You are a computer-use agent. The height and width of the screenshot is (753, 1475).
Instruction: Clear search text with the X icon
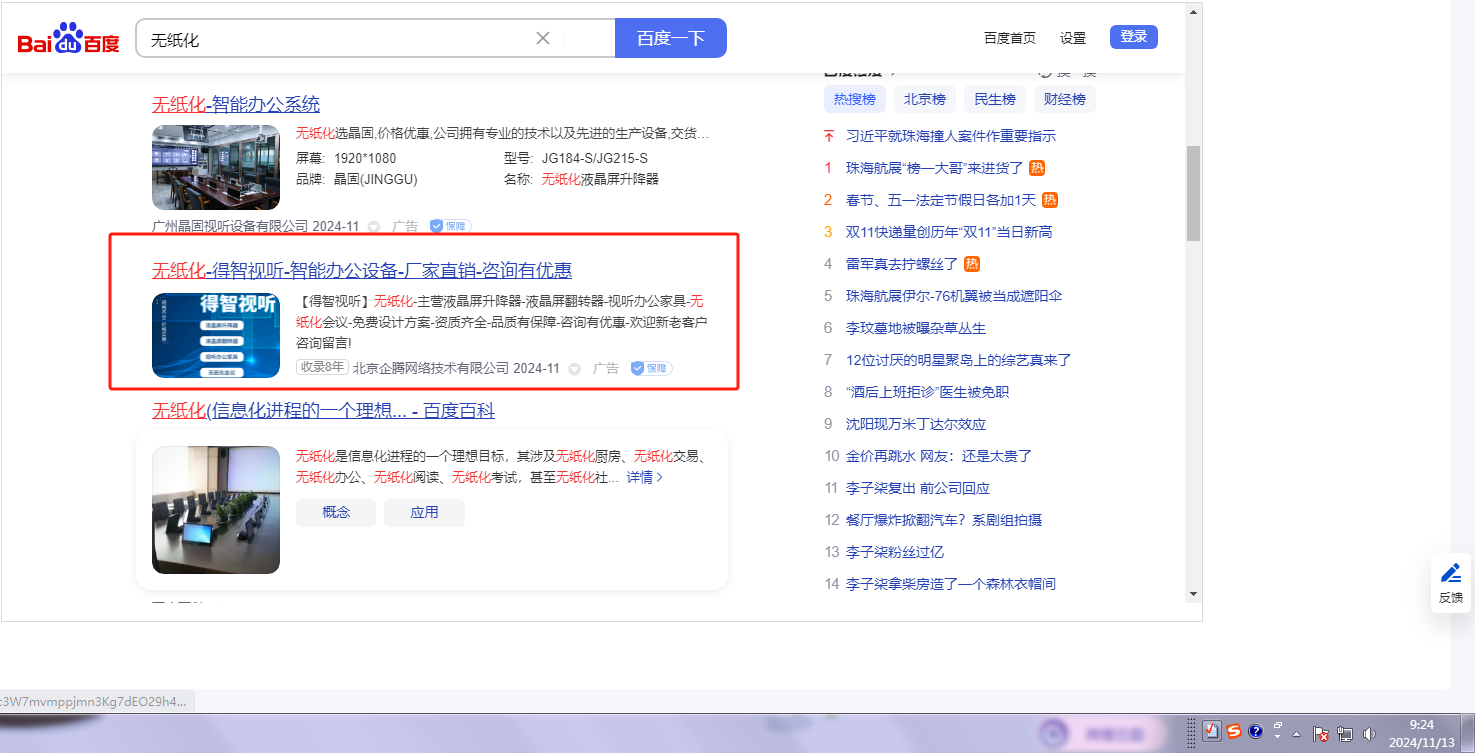(x=543, y=38)
